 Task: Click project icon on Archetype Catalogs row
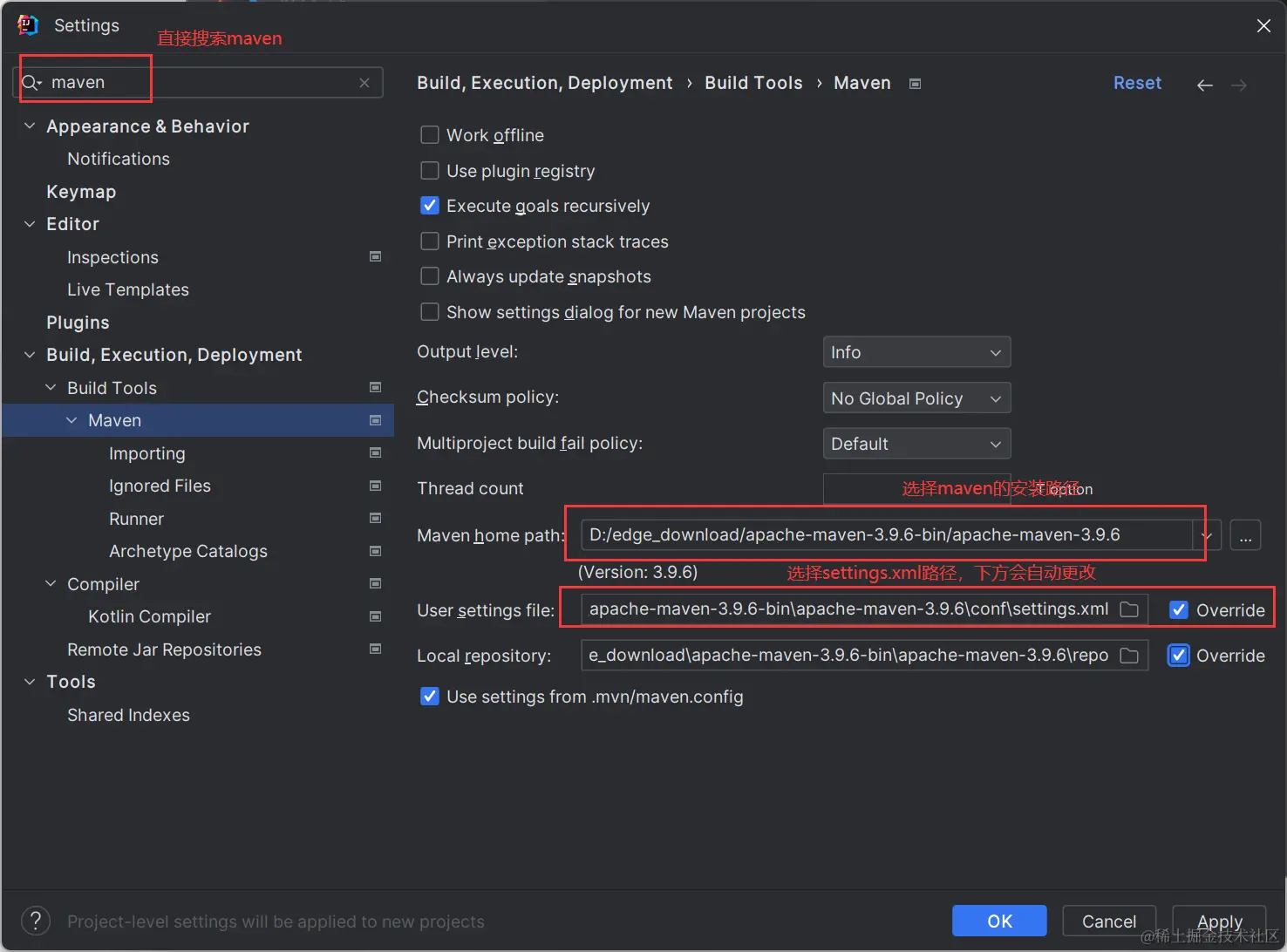(x=376, y=551)
